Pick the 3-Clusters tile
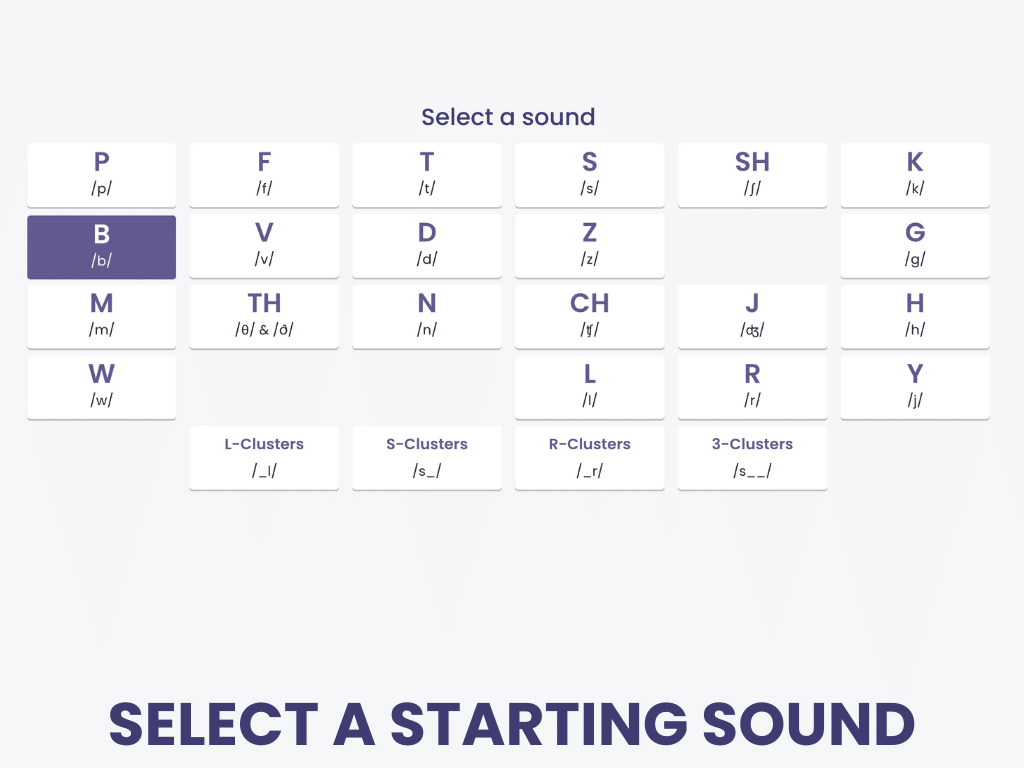The width and height of the screenshot is (1024, 768). point(752,457)
